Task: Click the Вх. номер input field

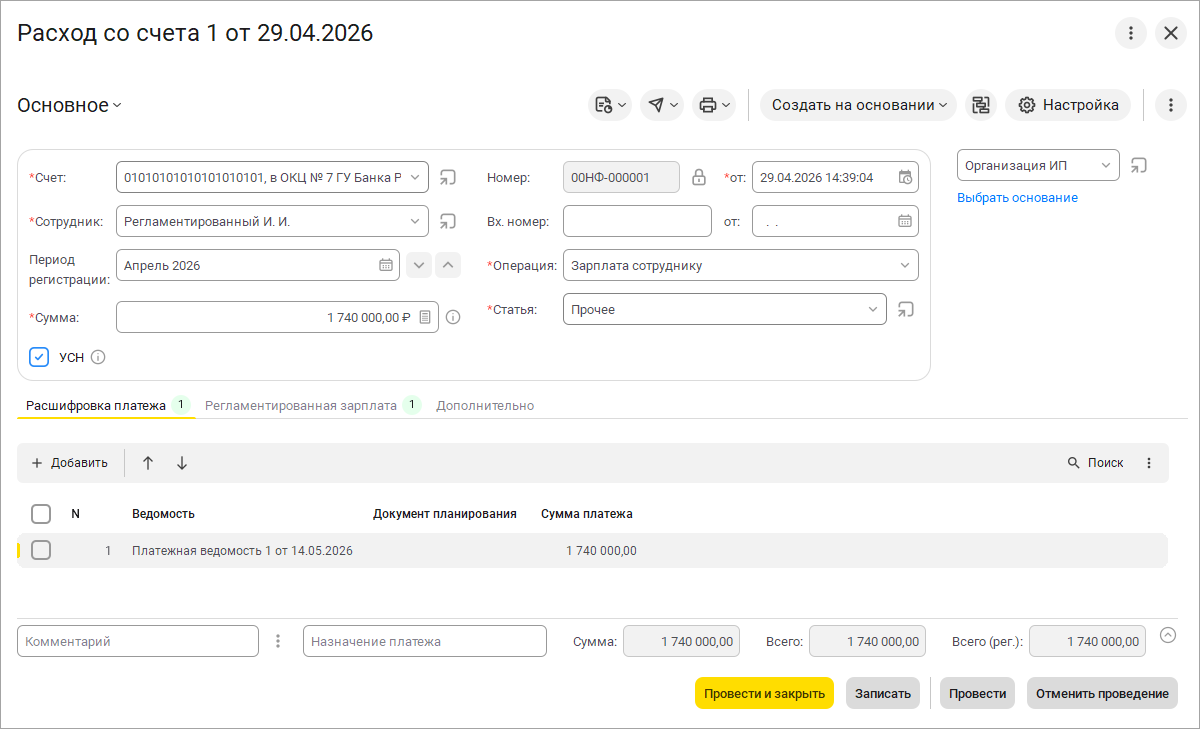Action: 637,221
